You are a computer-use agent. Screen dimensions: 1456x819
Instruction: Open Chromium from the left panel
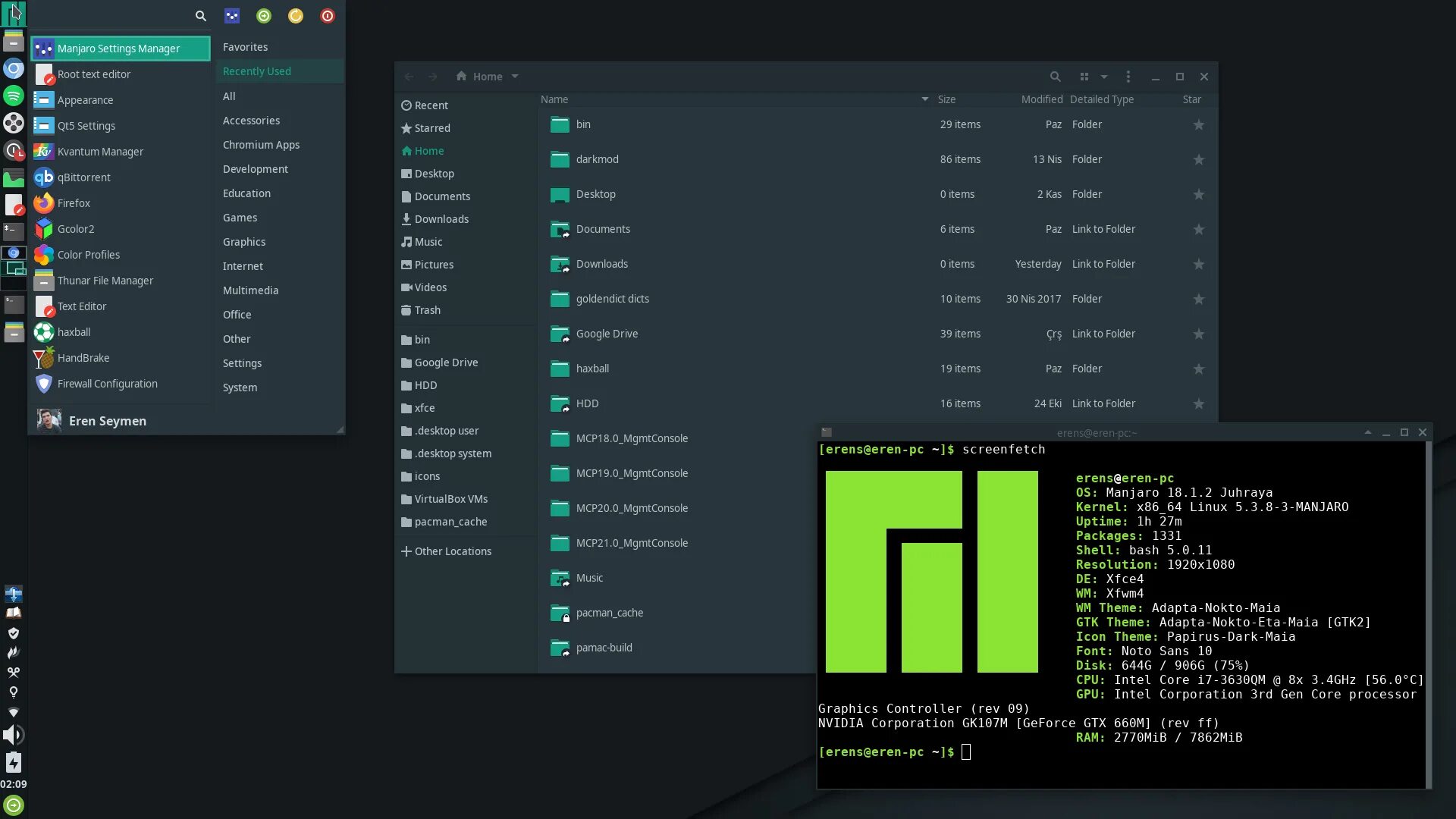click(x=14, y=69)
